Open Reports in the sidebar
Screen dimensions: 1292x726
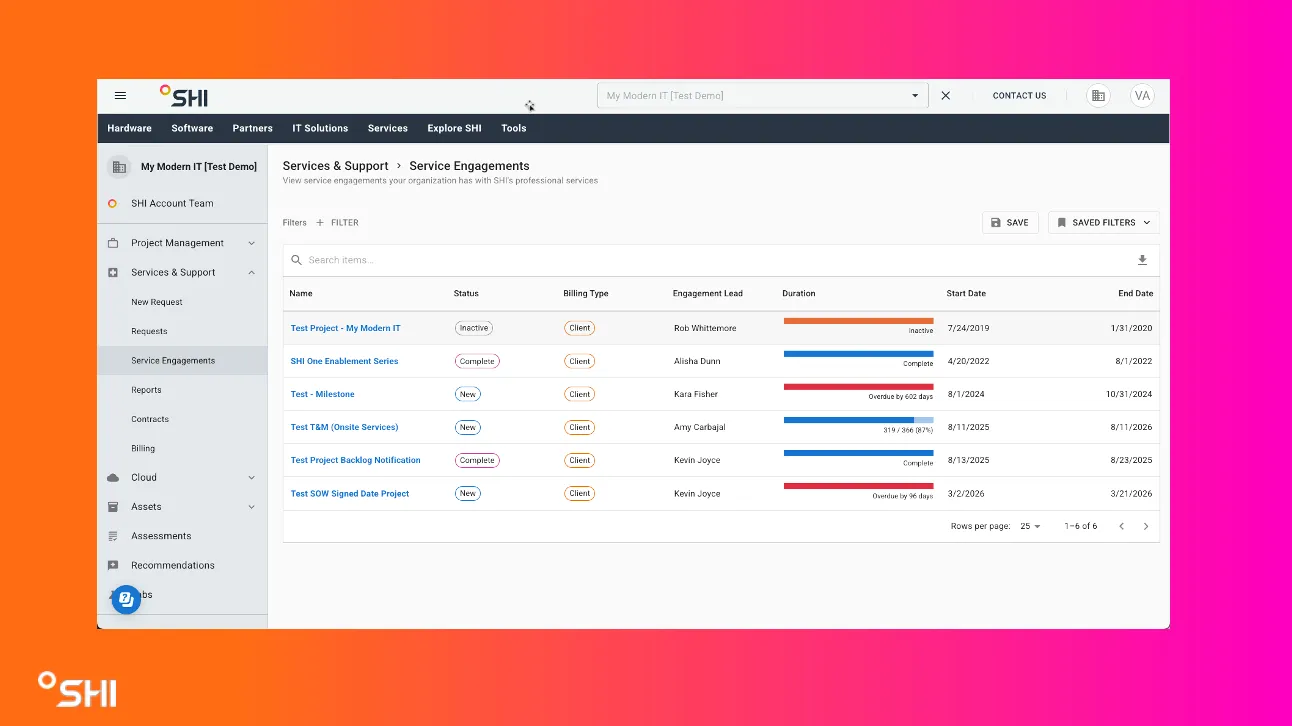pos(146,390)
